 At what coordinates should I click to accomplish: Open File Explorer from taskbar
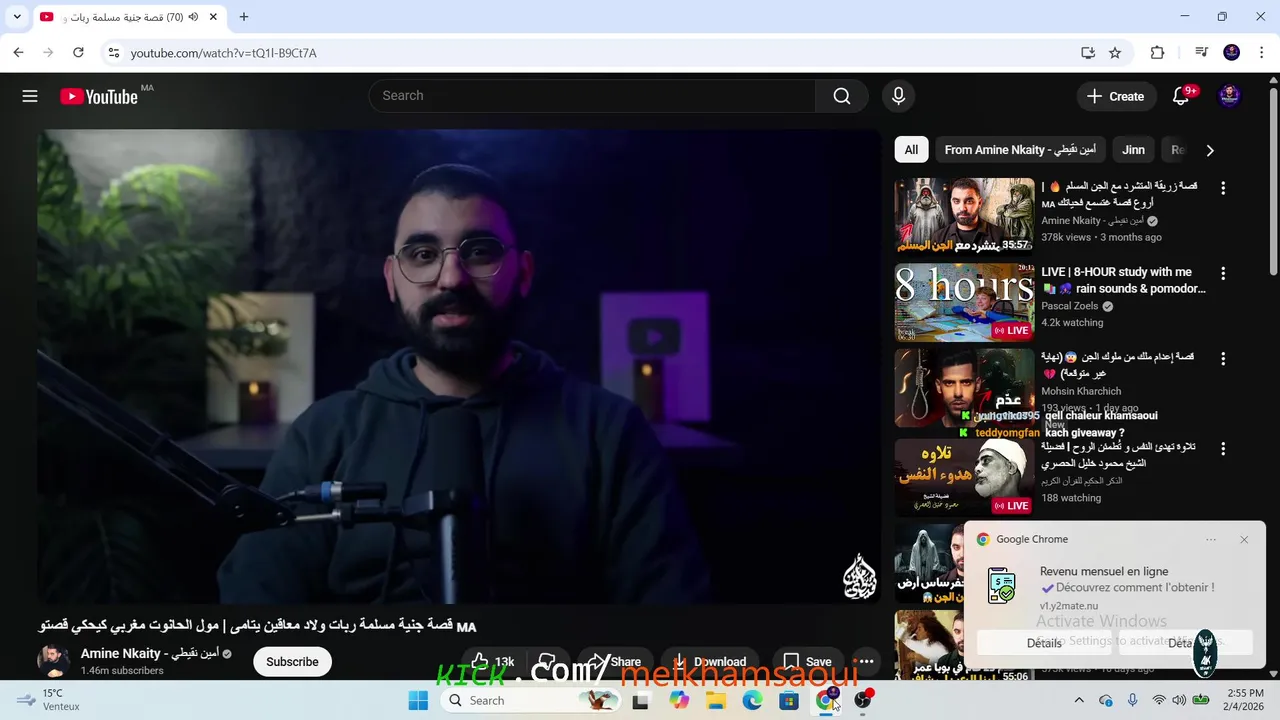pyautogui.click(x=716, y=700)
